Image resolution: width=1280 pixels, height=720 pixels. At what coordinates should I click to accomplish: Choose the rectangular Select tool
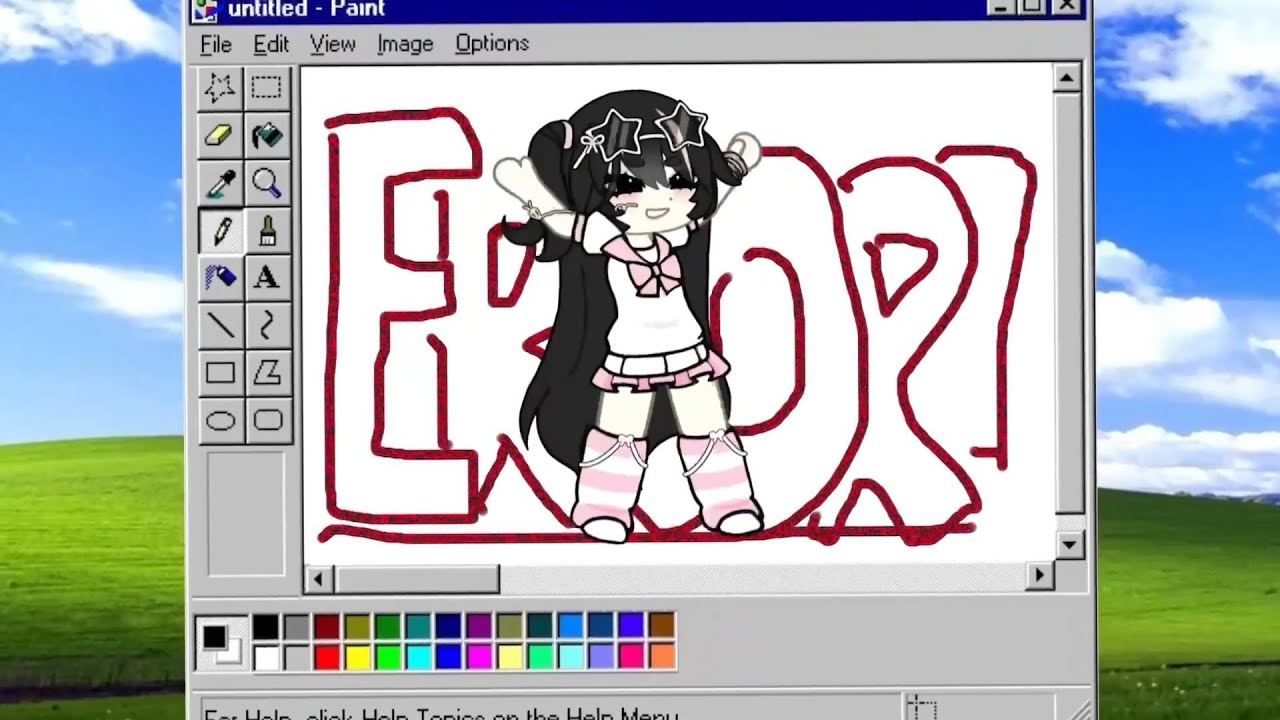click(267, 88)
